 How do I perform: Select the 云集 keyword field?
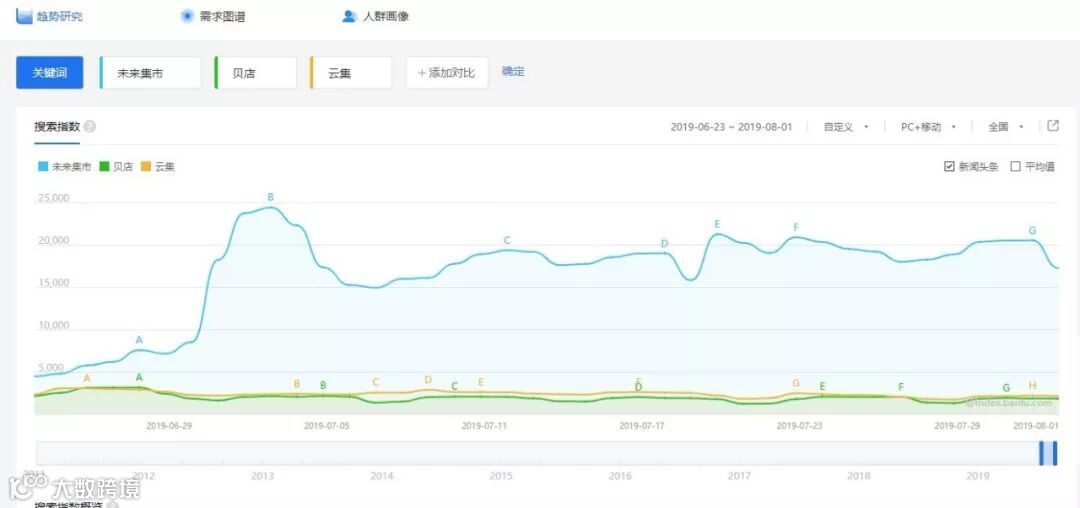coord(351,72)
